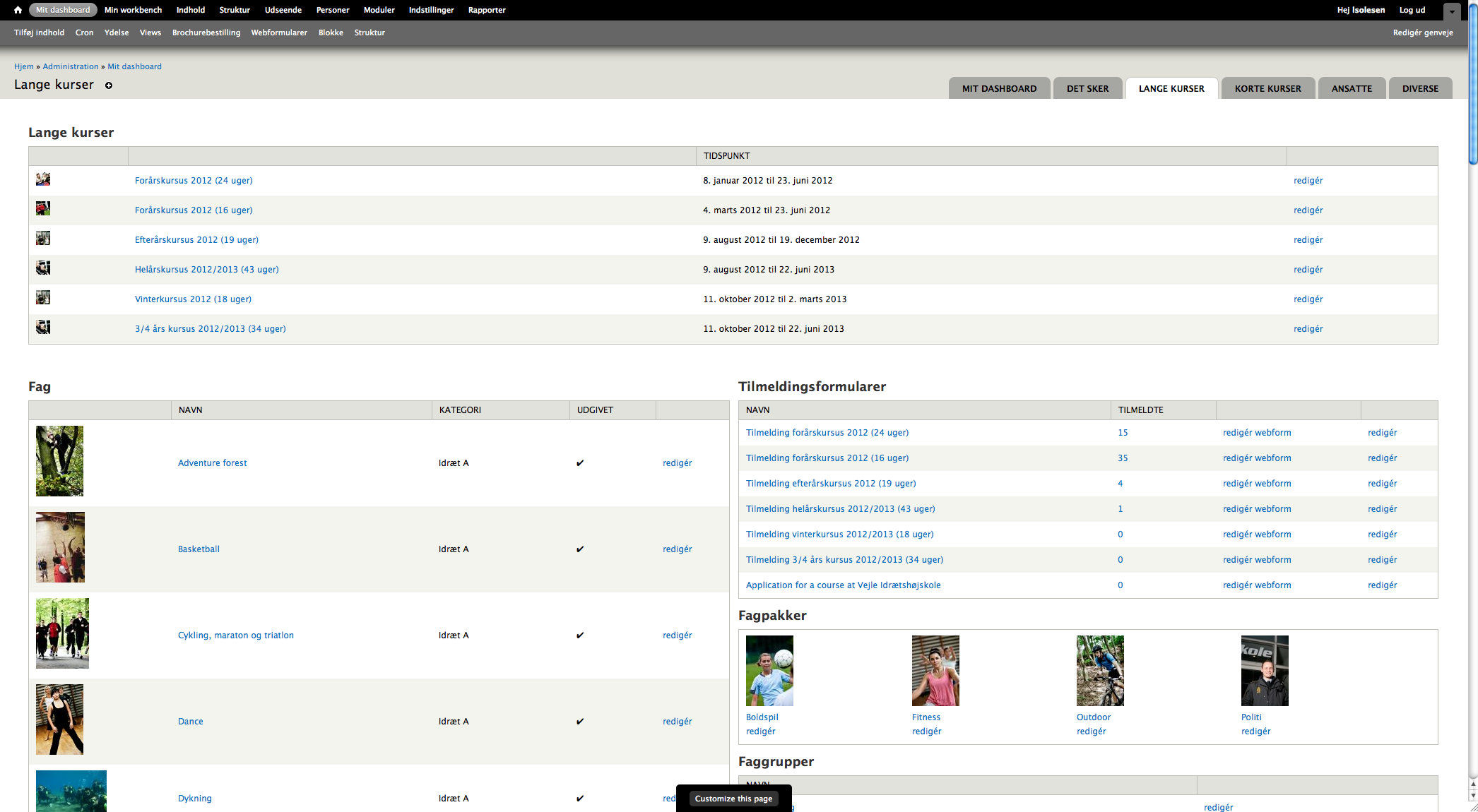Viewport: 1478px width, 812px height.
Task: Click the Fitness fagpakke thumbnail
Action: tap(935, 669)
